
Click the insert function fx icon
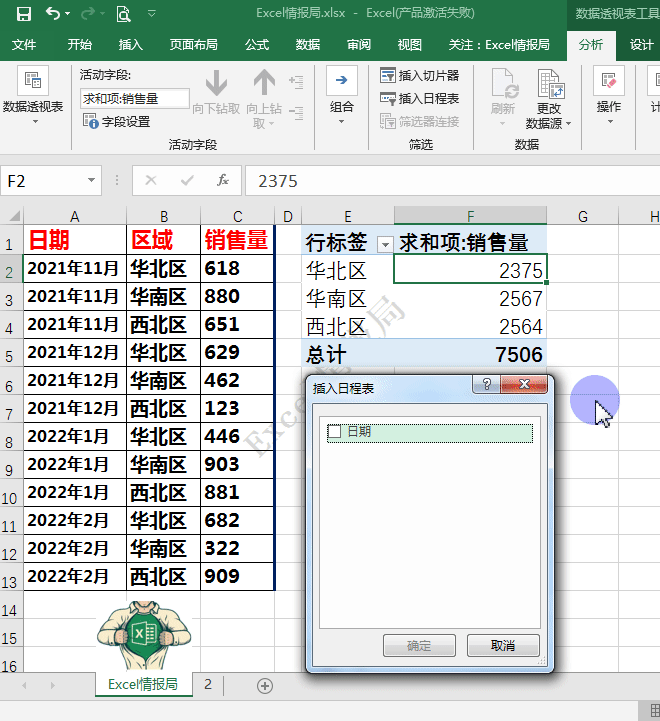pyautogui.click(x=223, y=181)
